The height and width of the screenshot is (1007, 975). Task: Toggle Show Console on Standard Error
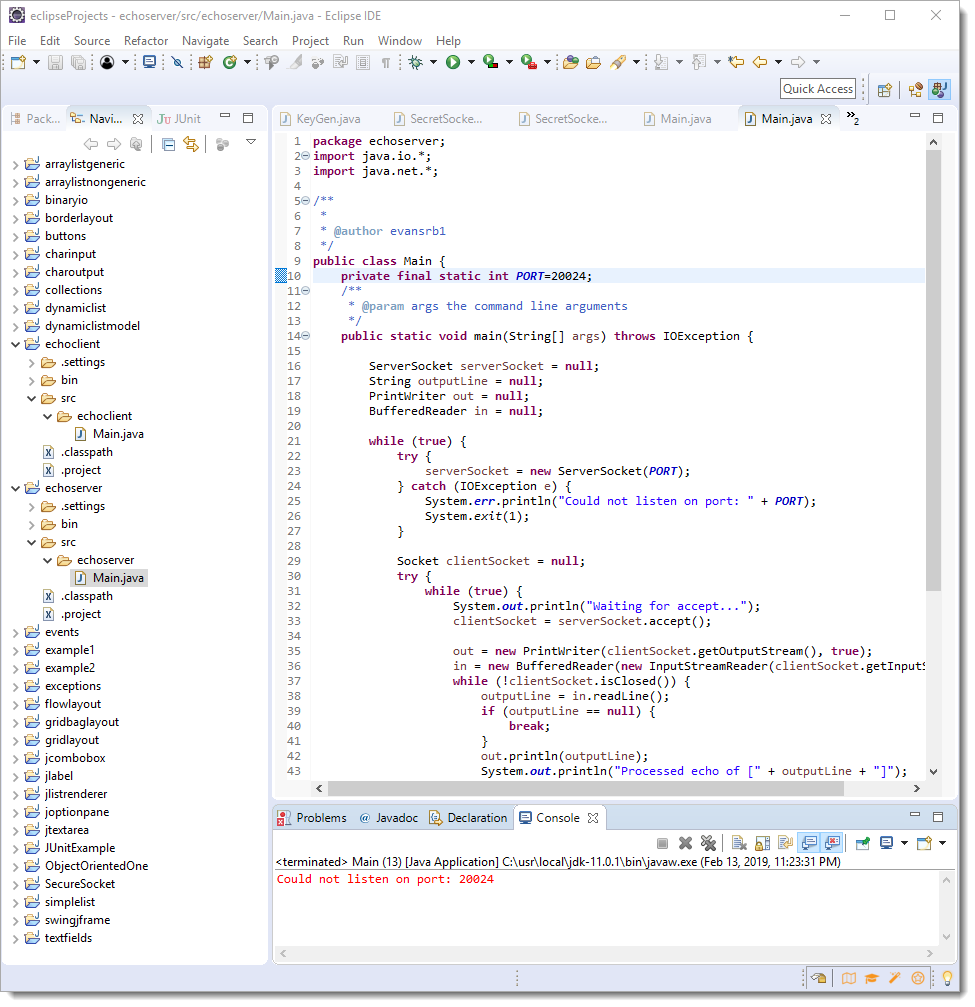pyautogui.click(x=832, y=843)
